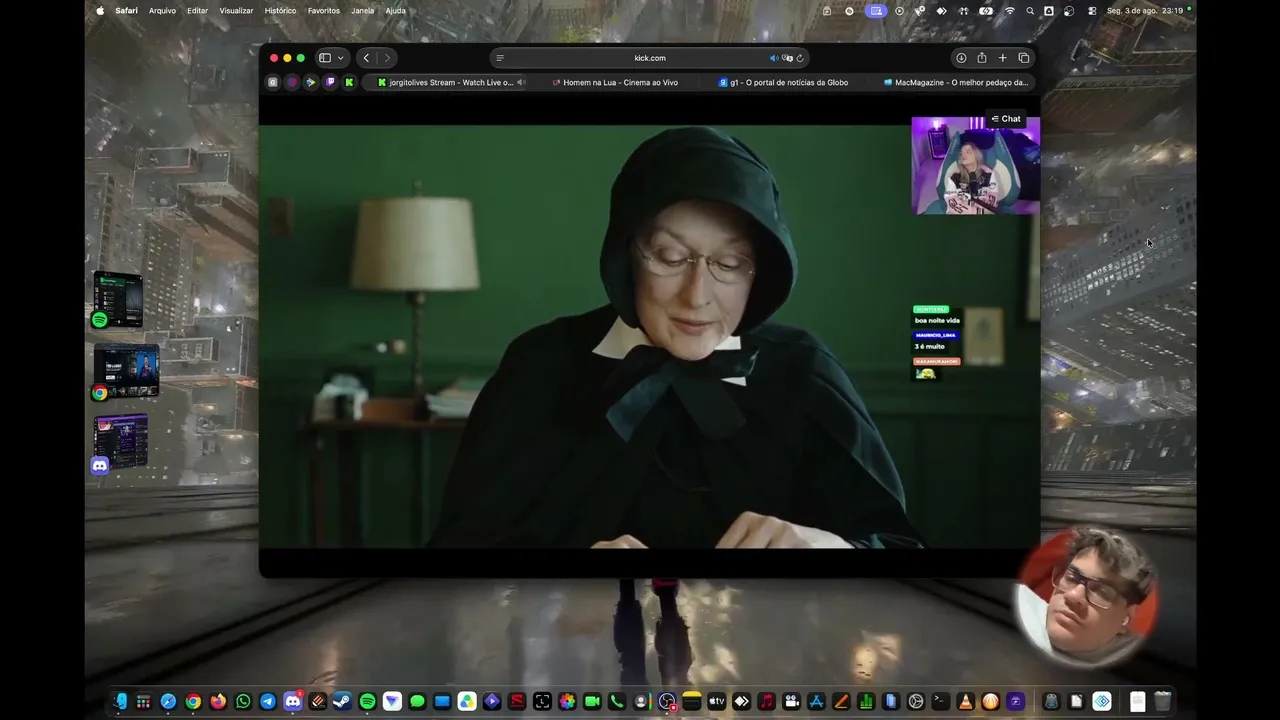Open the Chrome Stage Manager window thumbnail
Screen dimensions: 1280x720
125,372
